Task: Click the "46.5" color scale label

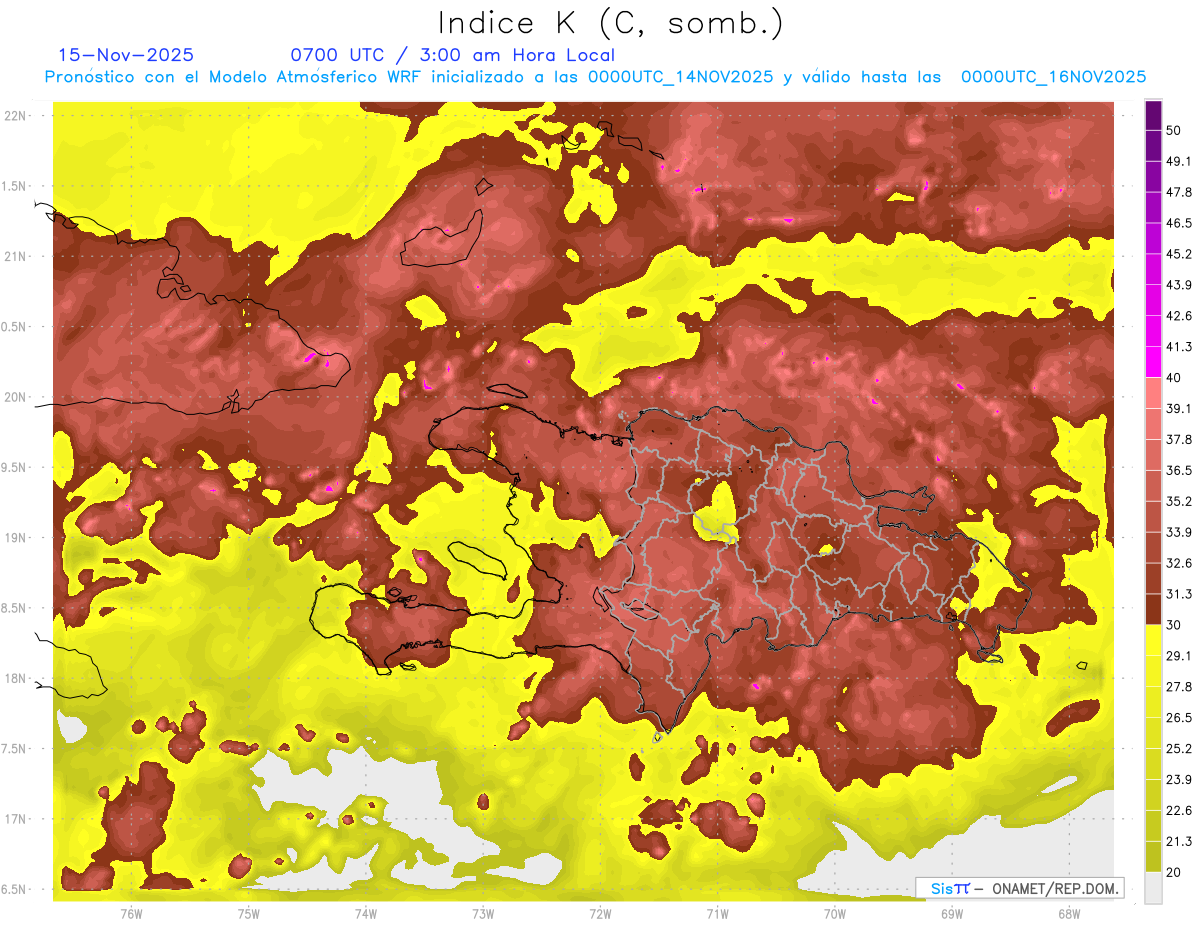Action: point(1179,223)
